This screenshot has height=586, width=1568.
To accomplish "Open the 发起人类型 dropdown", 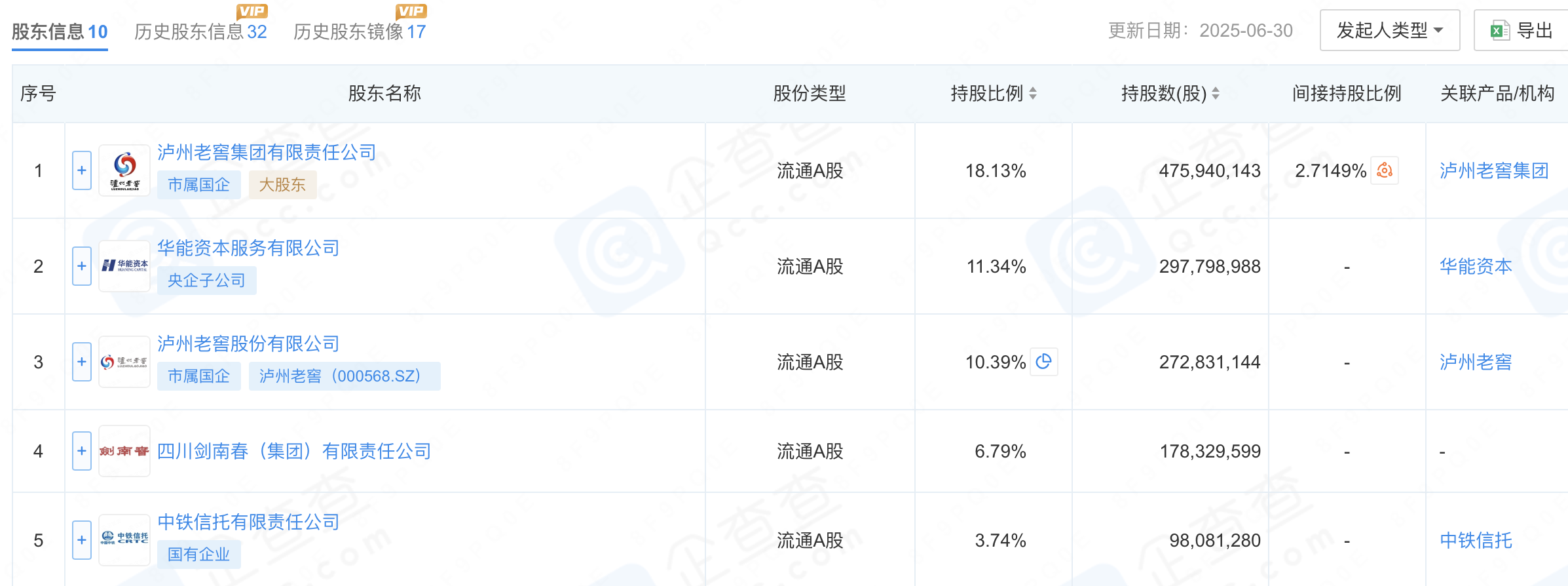I will pyautogui.click(x=1389, y=30).
